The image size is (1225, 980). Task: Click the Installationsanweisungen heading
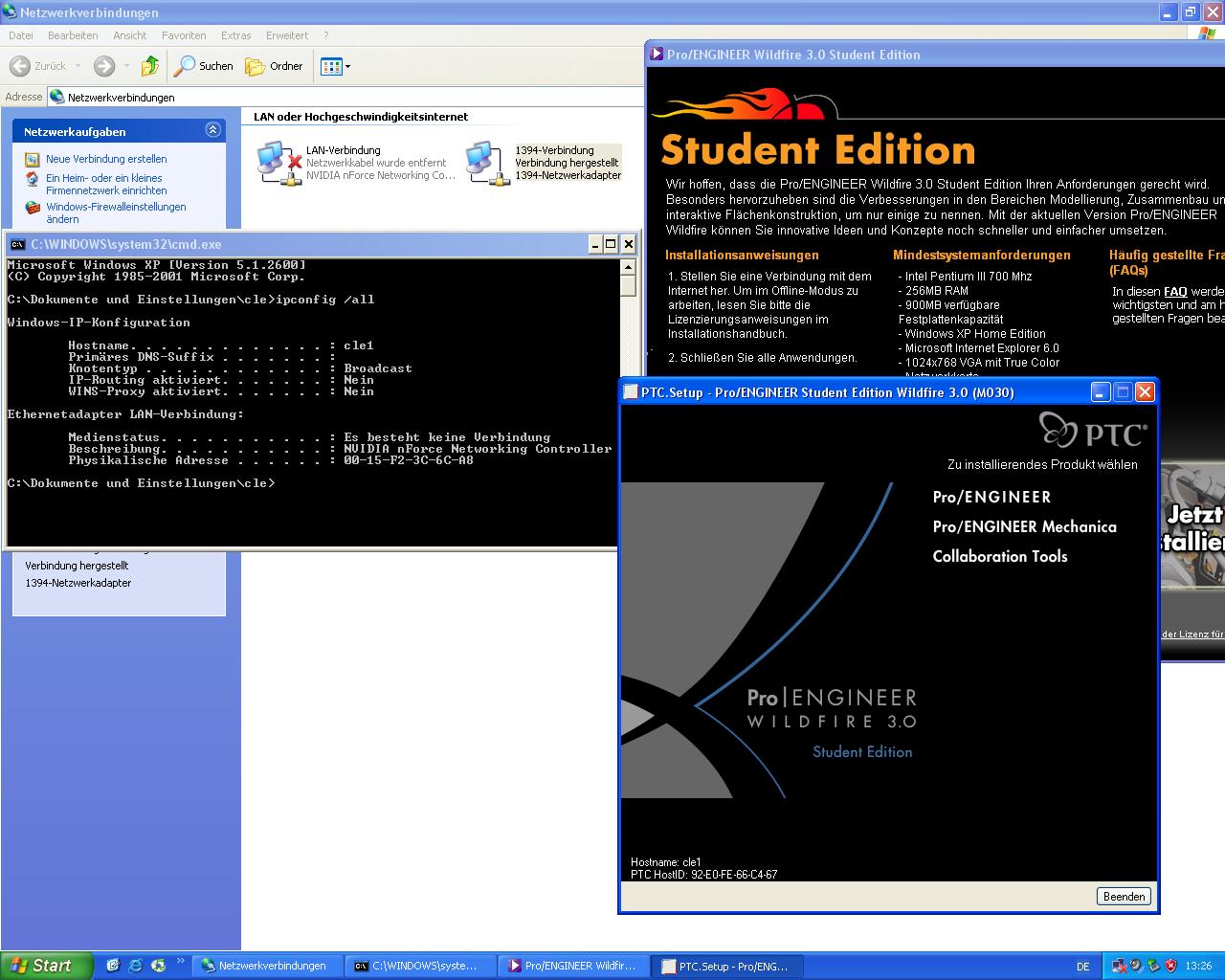(x=742, y=256)
